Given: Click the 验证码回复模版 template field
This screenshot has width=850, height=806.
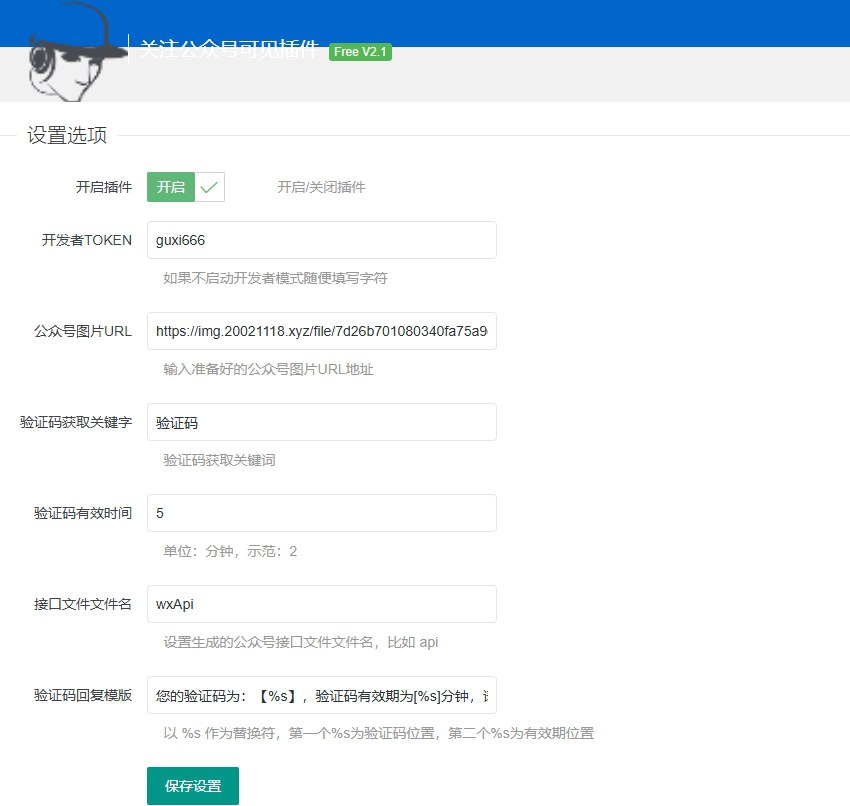Looking at the screenshot, I should pyautogui.click(x=320, y=694).
